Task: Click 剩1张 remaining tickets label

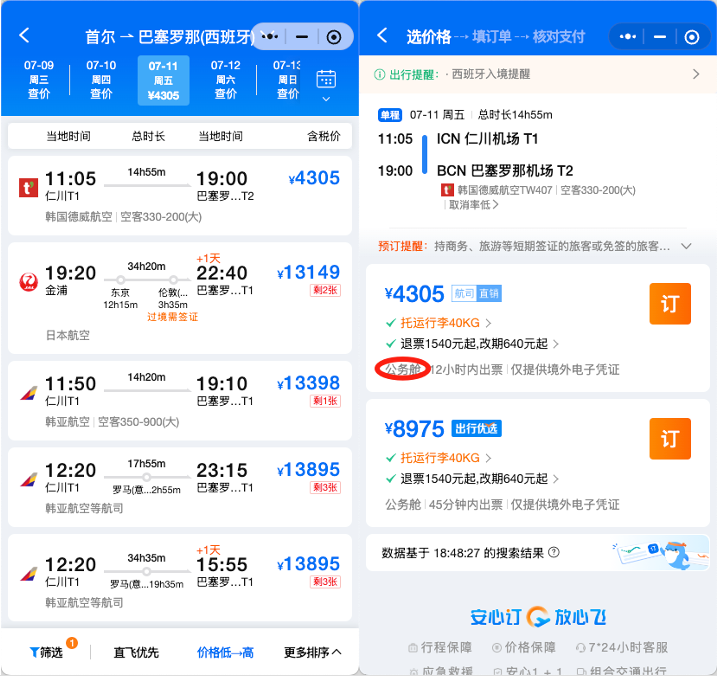Action: 325,401
